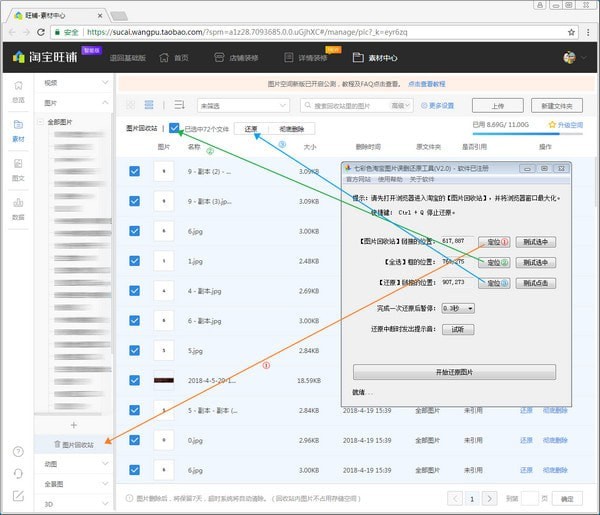Click the browser reload icon
Image resolution: width=600 pixels, height=515 pixels.
pyautogui.click(x=41, y=32)
